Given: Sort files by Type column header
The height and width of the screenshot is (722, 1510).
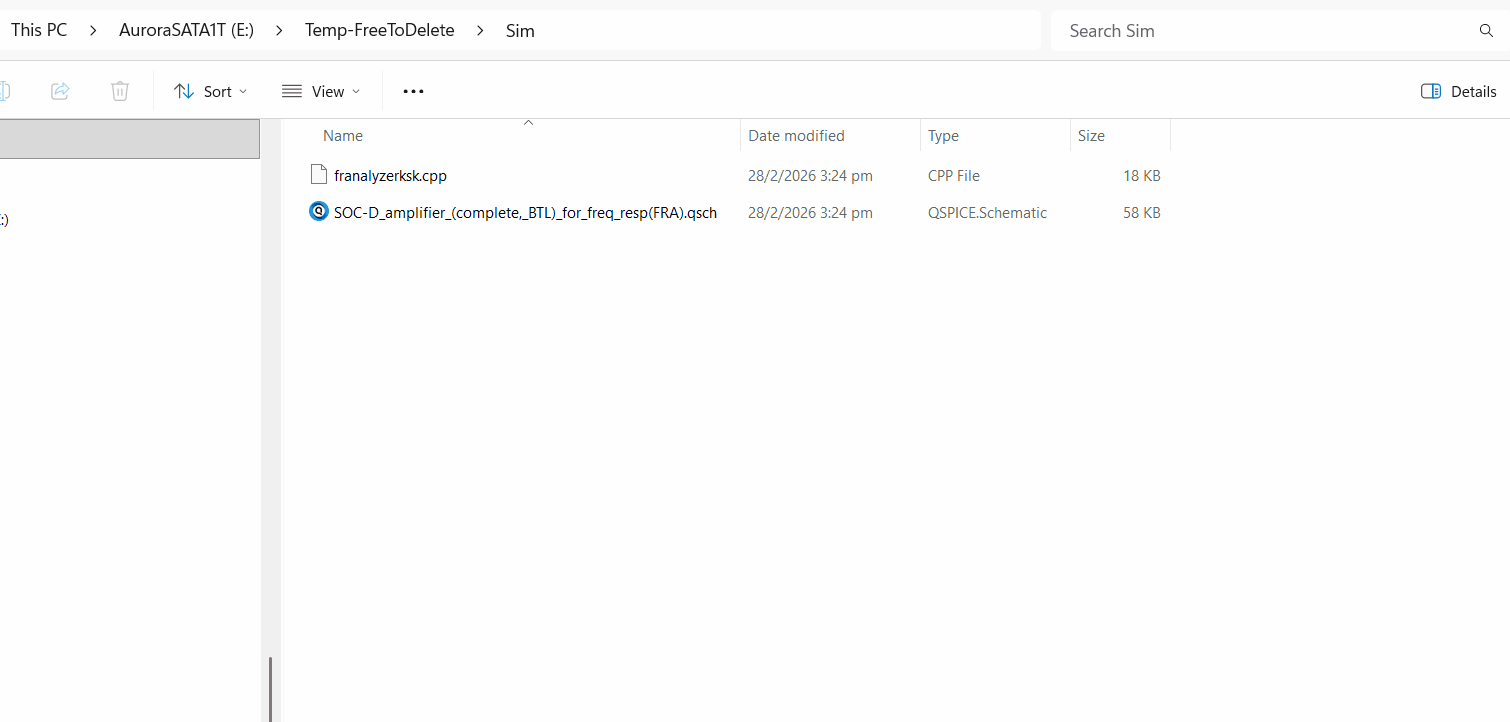Looking at the screenshot, I should (943, 136).
